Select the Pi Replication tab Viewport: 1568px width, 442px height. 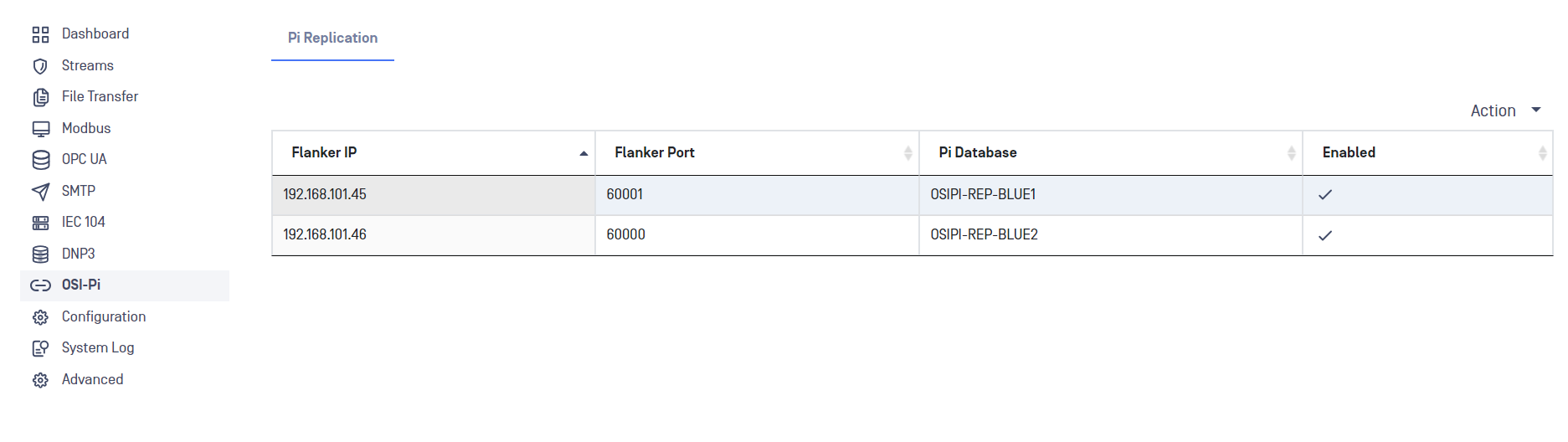(x=332, y=38)
